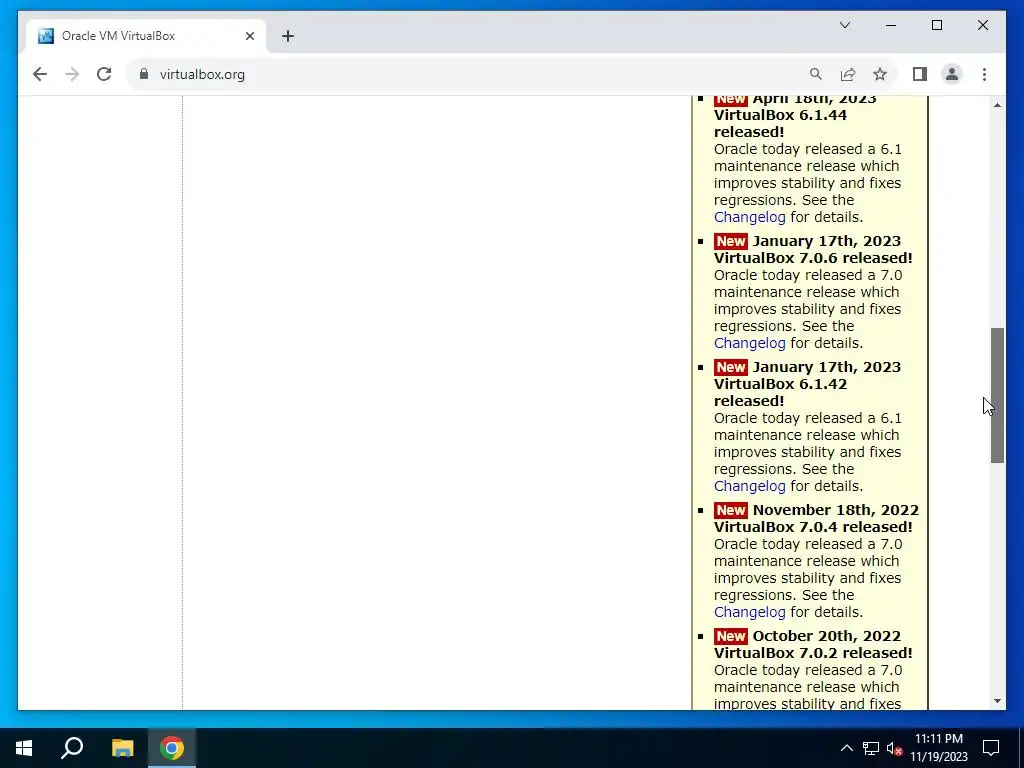Screen dimensions: 1024x768
Task: Open the Windows Start menu
Action: [x=24, y=748]
